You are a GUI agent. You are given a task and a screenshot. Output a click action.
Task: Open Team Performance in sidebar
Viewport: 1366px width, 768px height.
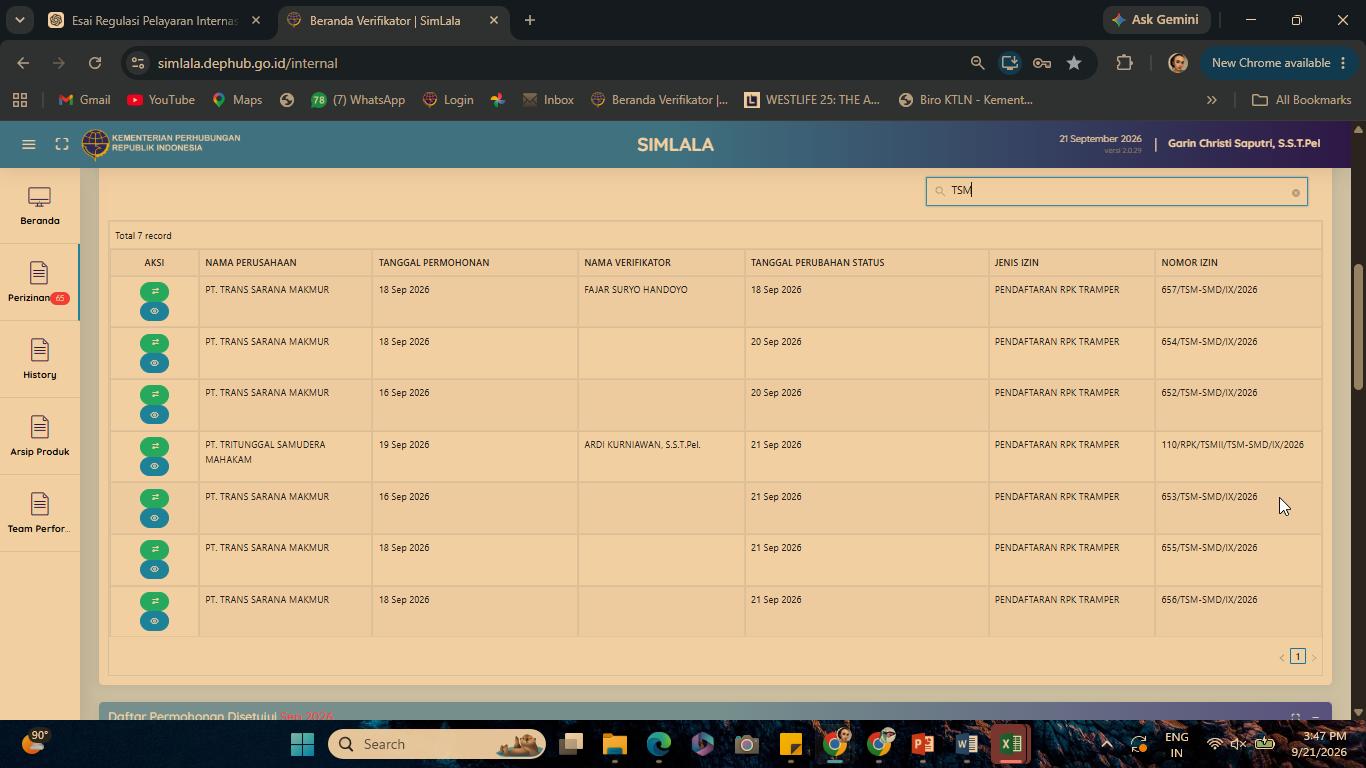tap(40, 514)
